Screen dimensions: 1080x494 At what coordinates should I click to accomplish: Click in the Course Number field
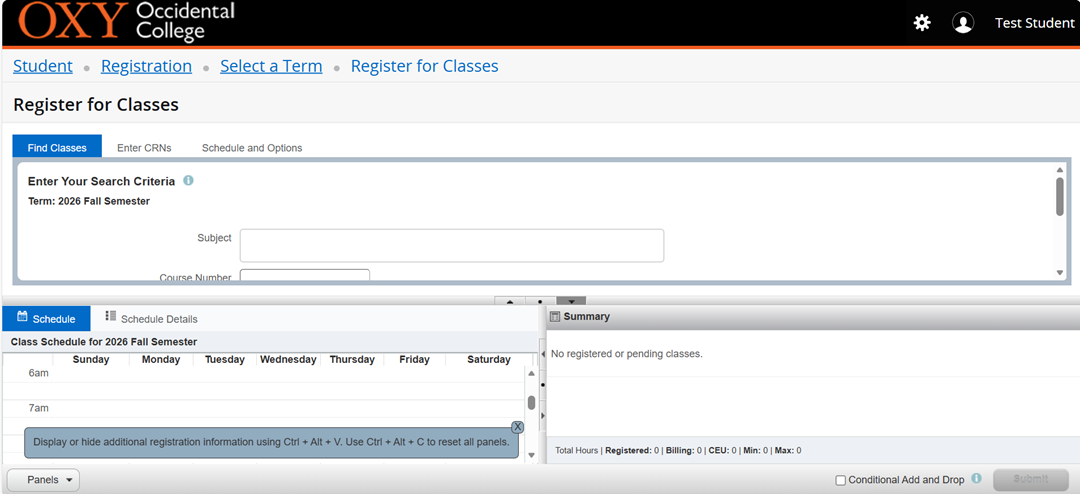tap(304, 275)
